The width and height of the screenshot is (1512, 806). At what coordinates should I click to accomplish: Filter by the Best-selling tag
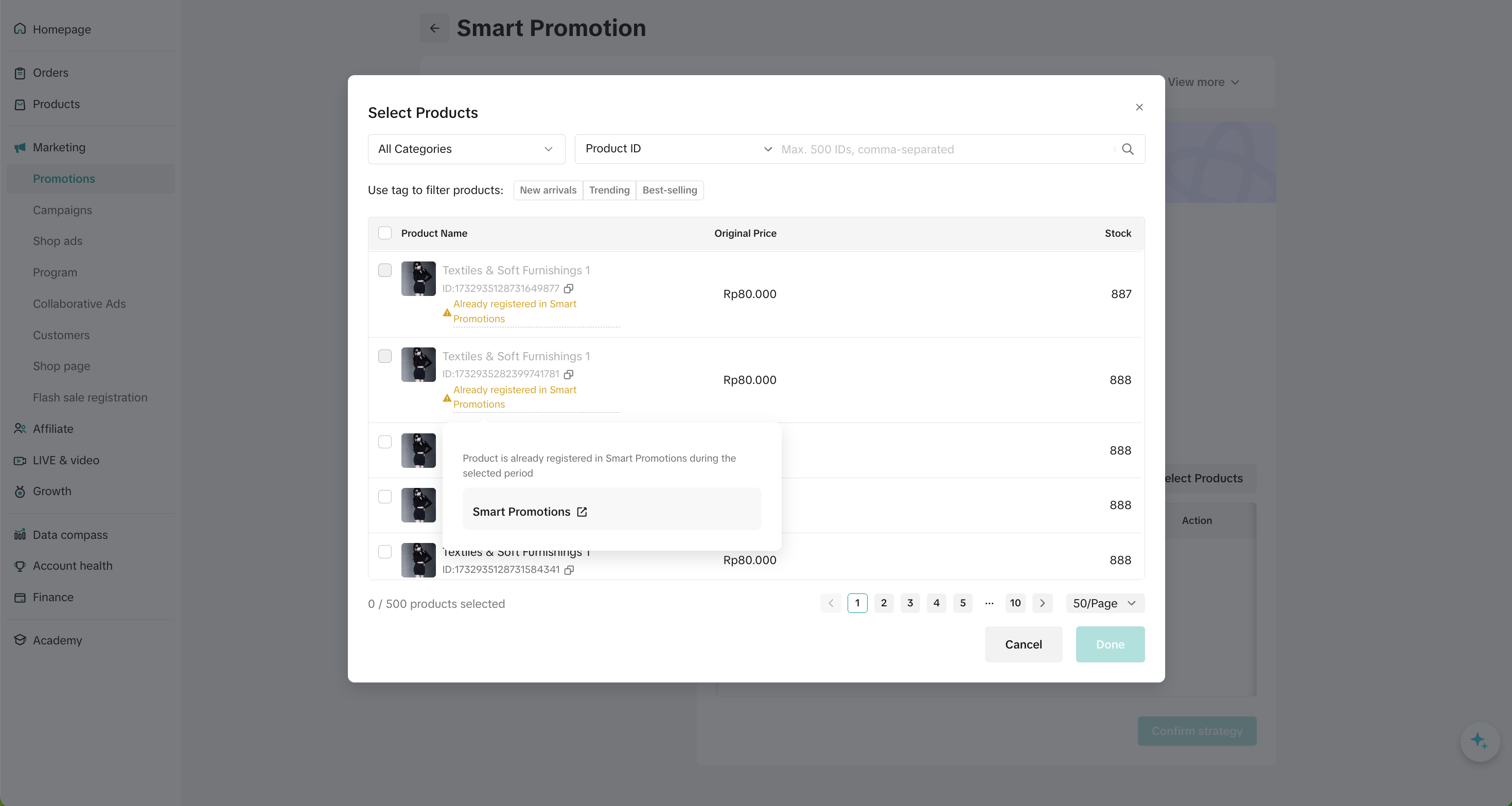669,190
